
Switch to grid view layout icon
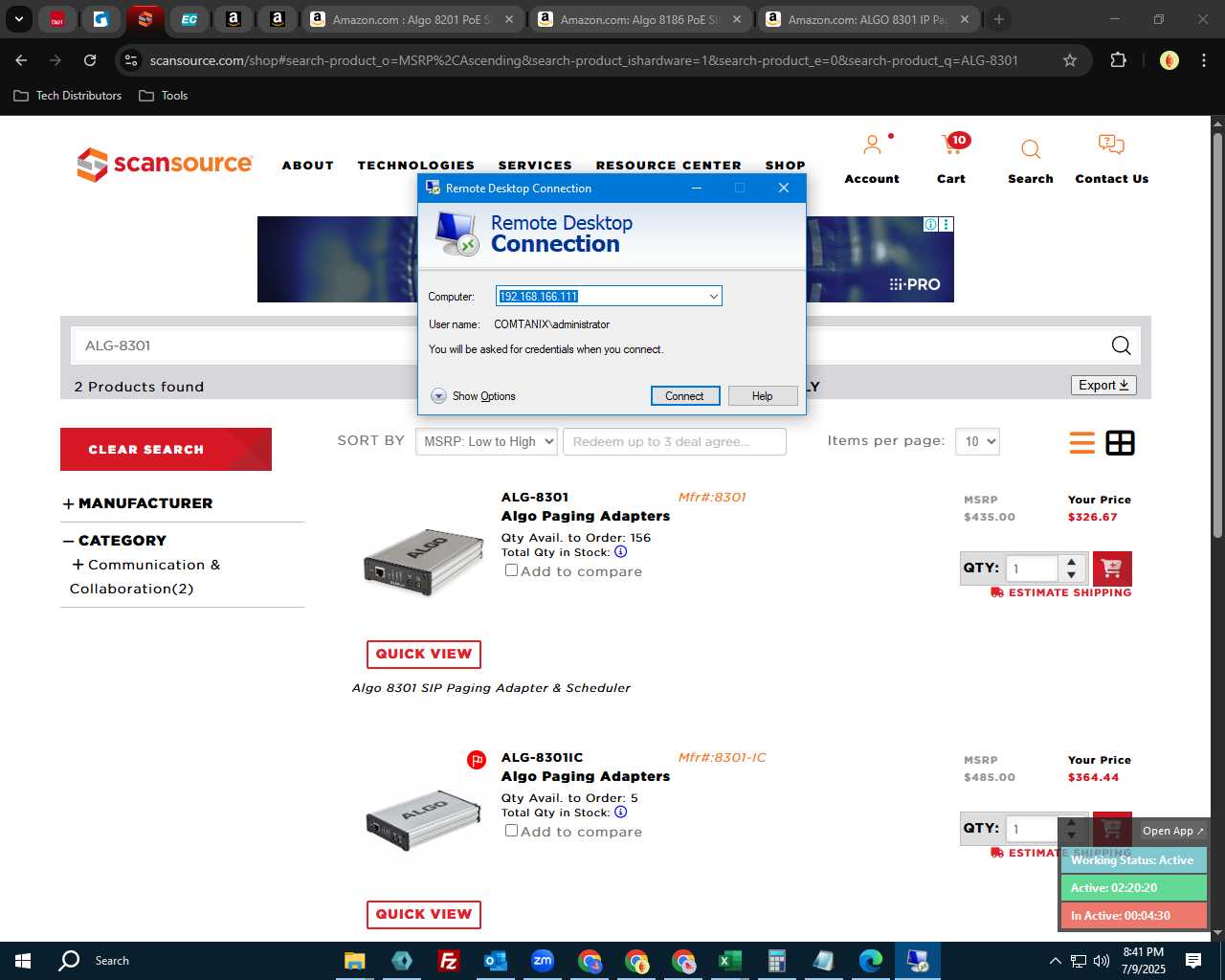pos(1120,443)
